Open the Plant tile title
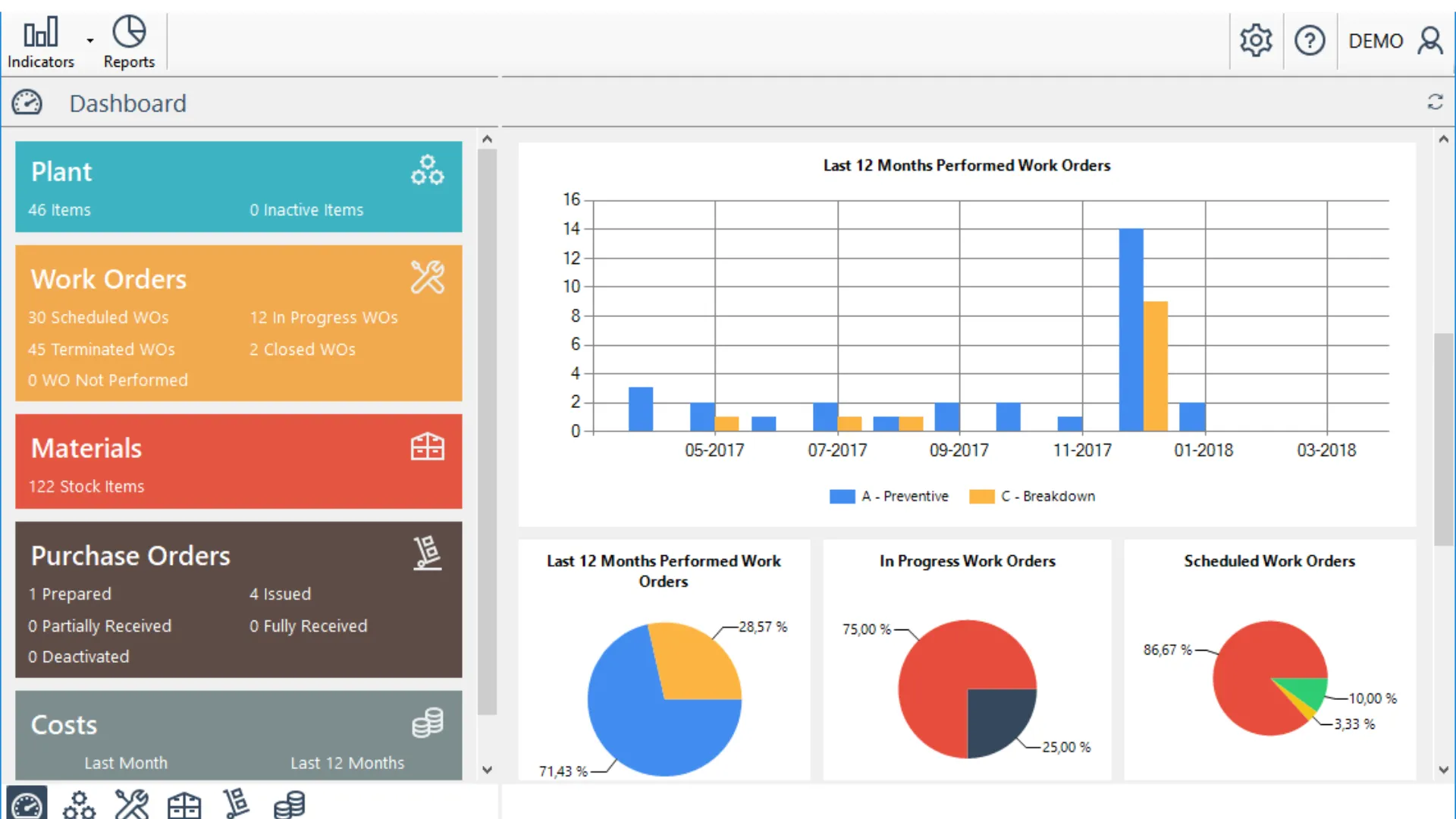Screen dimensions: 1456x819 point(61,172)
